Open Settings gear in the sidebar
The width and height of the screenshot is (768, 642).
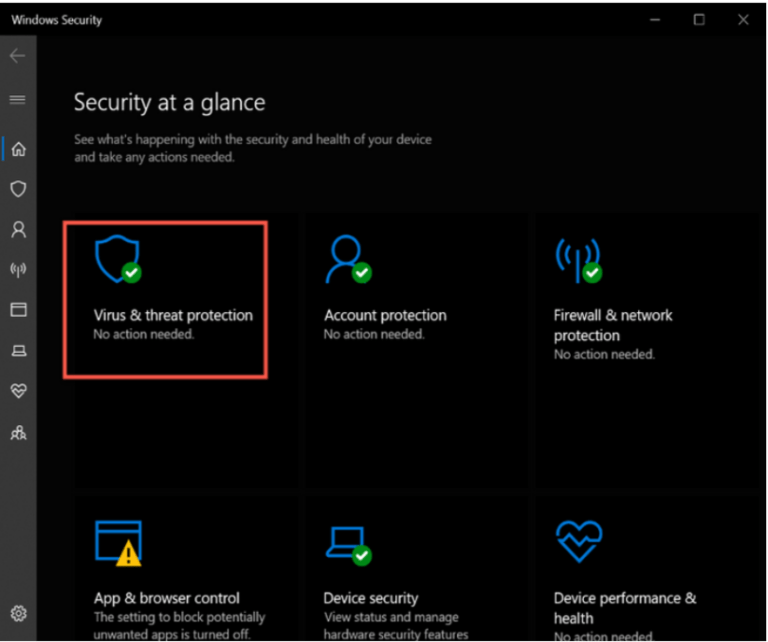pyautogui.click(x=19, y=613)
